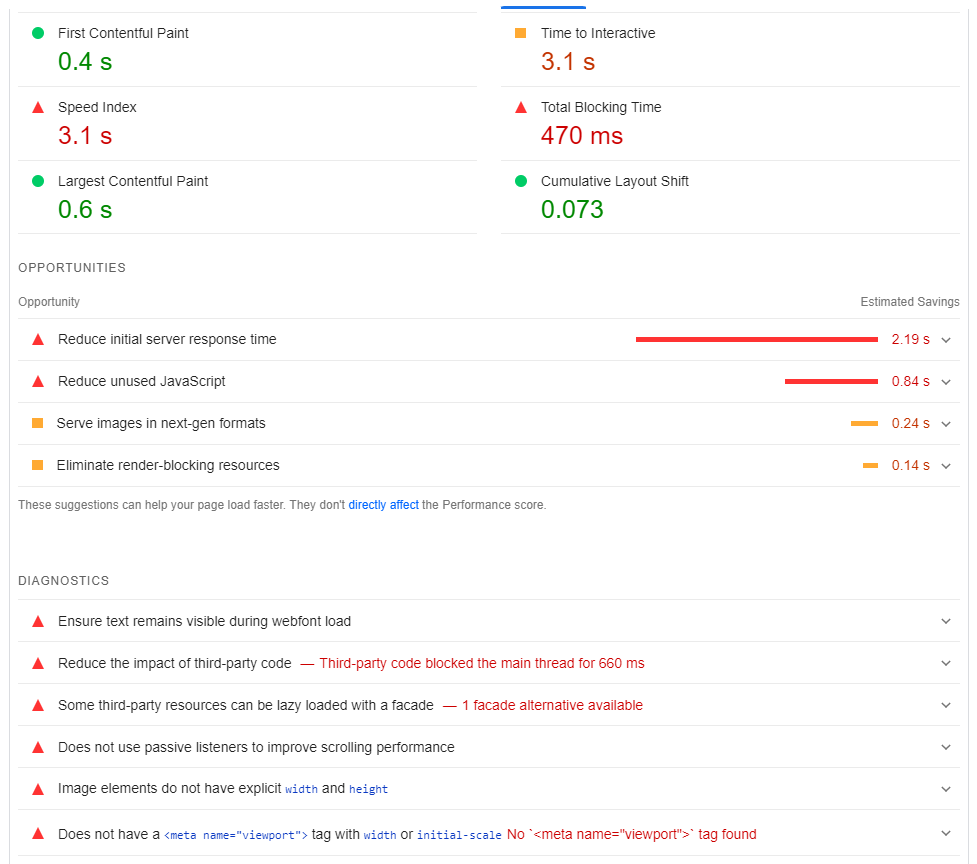Click the 470 ms Total Blocking Time value

tap(582, 136)
